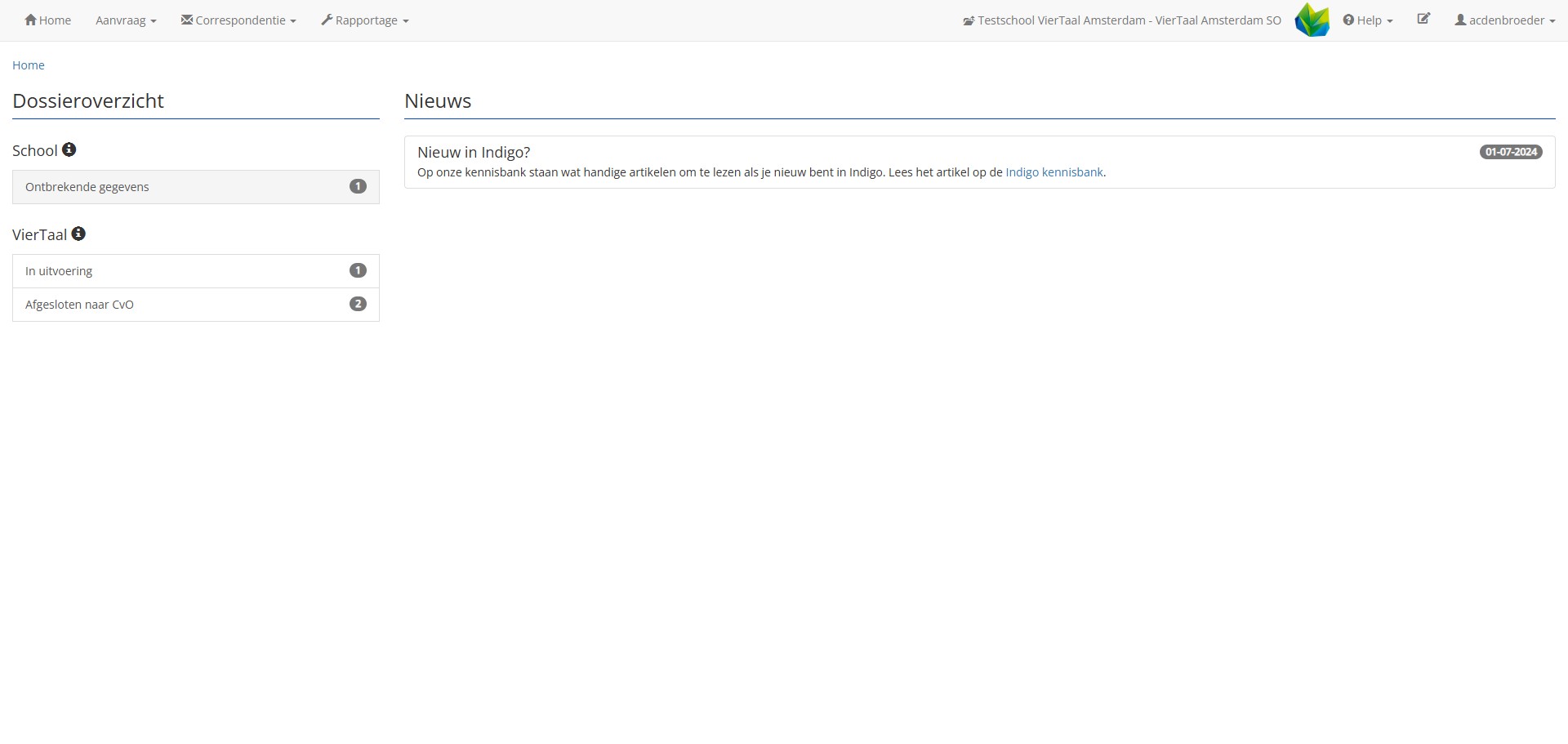Screen dimensions: 1568x744
Task: Click the count badge on Ontbrekende gegevens
Action: [x=358, y=186]
